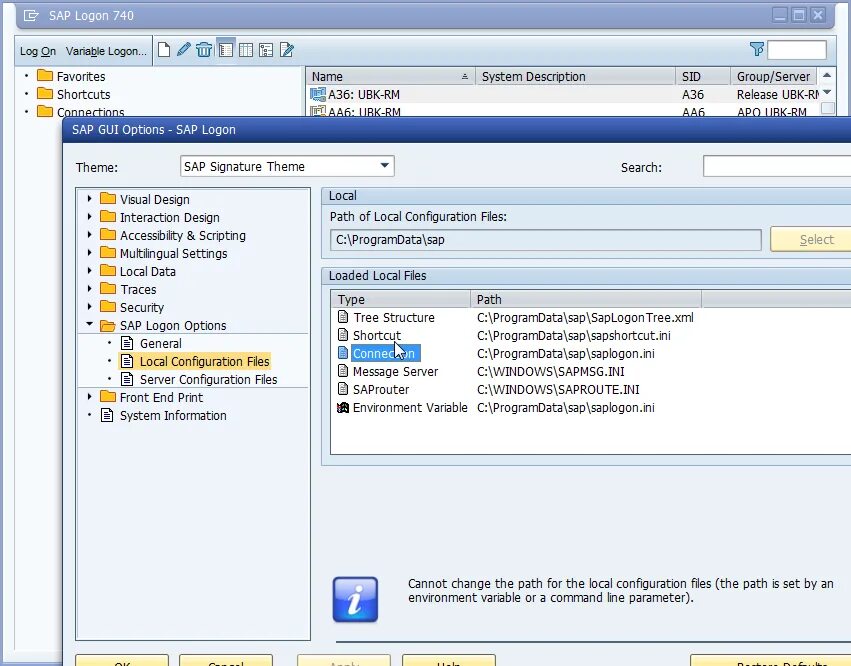Expand the Multilingual Settings node
851x666 pixels.
click(90, 252)
